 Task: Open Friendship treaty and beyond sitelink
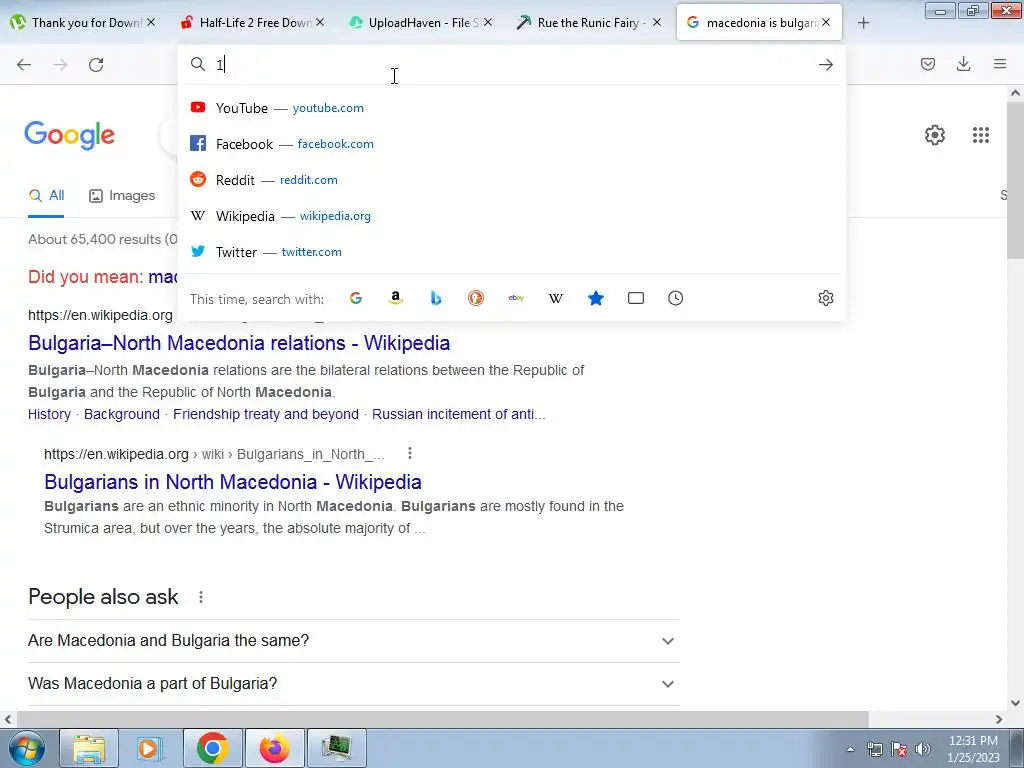click(266, 414)
